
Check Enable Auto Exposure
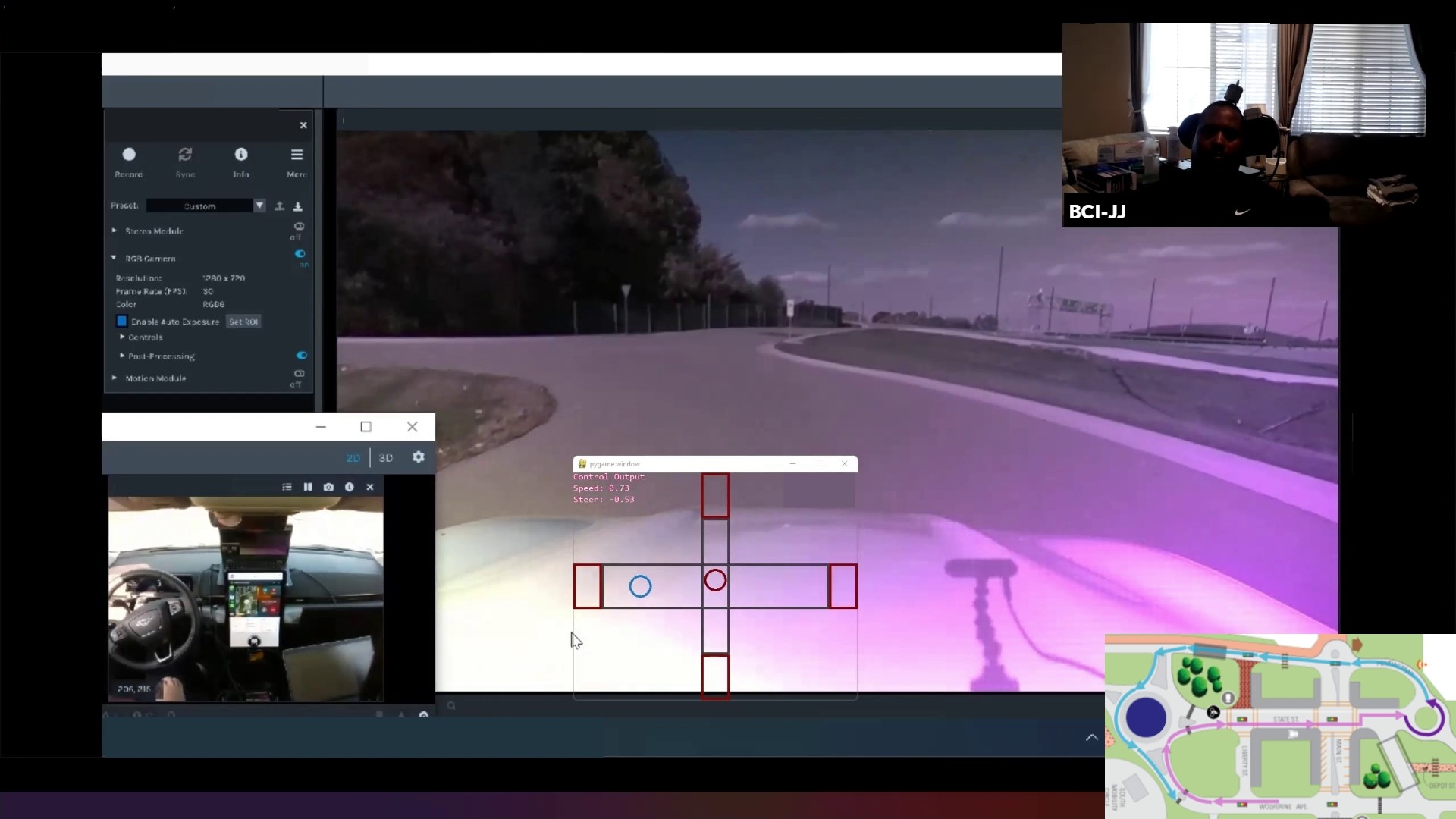(121, 322)
